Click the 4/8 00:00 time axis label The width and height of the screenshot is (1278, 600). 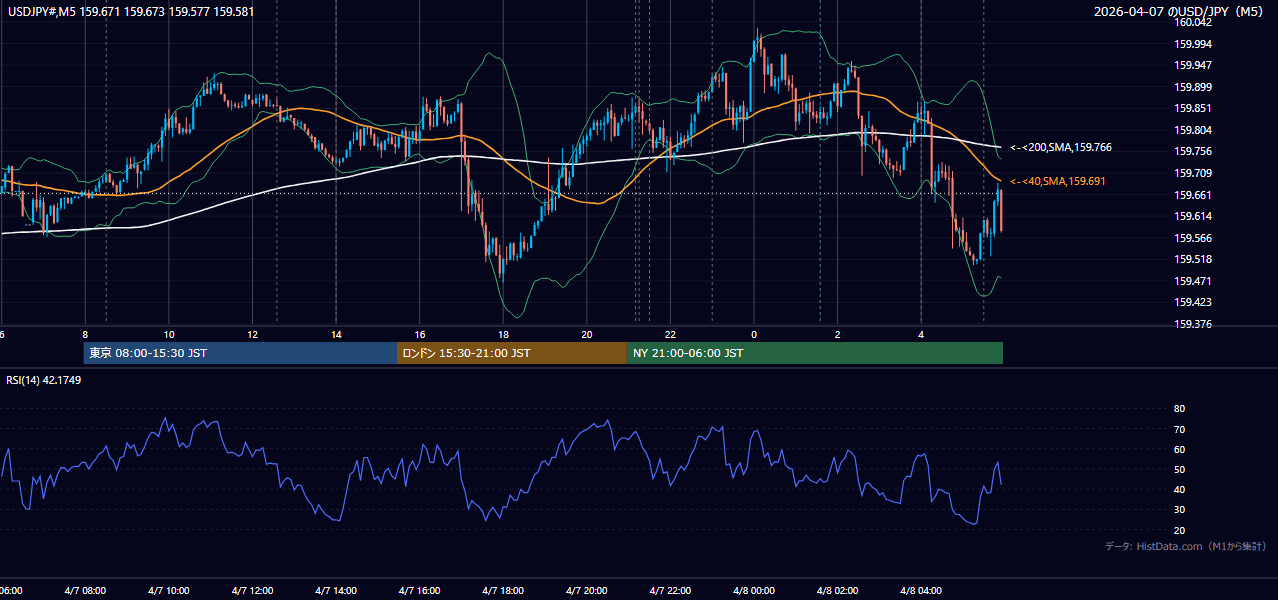point(754,591)
